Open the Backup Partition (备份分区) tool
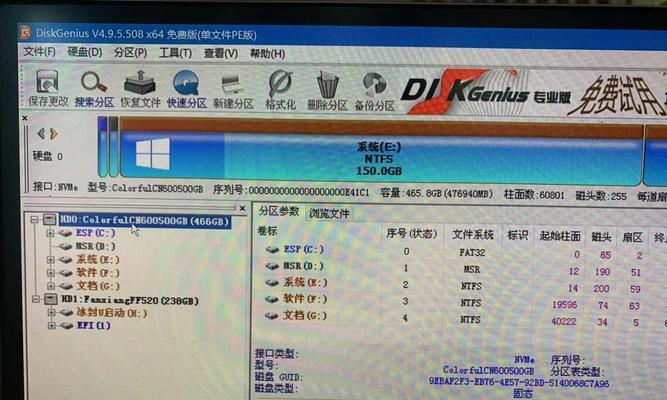Viewport: 667px width, 400px height. [375, 92]
